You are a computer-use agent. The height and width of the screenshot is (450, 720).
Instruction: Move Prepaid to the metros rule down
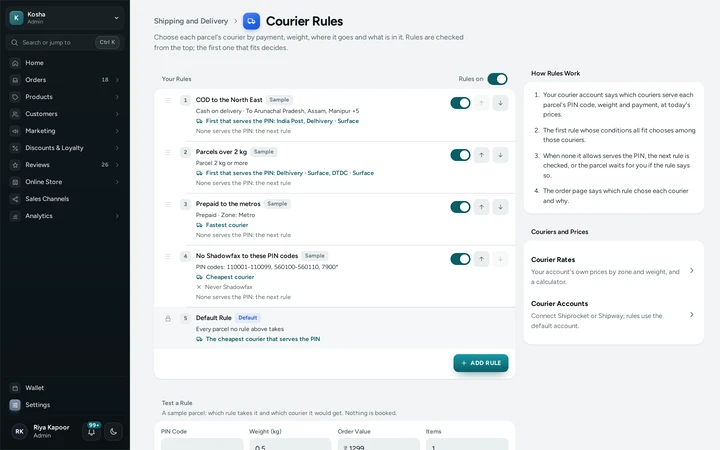click(500, 207)
